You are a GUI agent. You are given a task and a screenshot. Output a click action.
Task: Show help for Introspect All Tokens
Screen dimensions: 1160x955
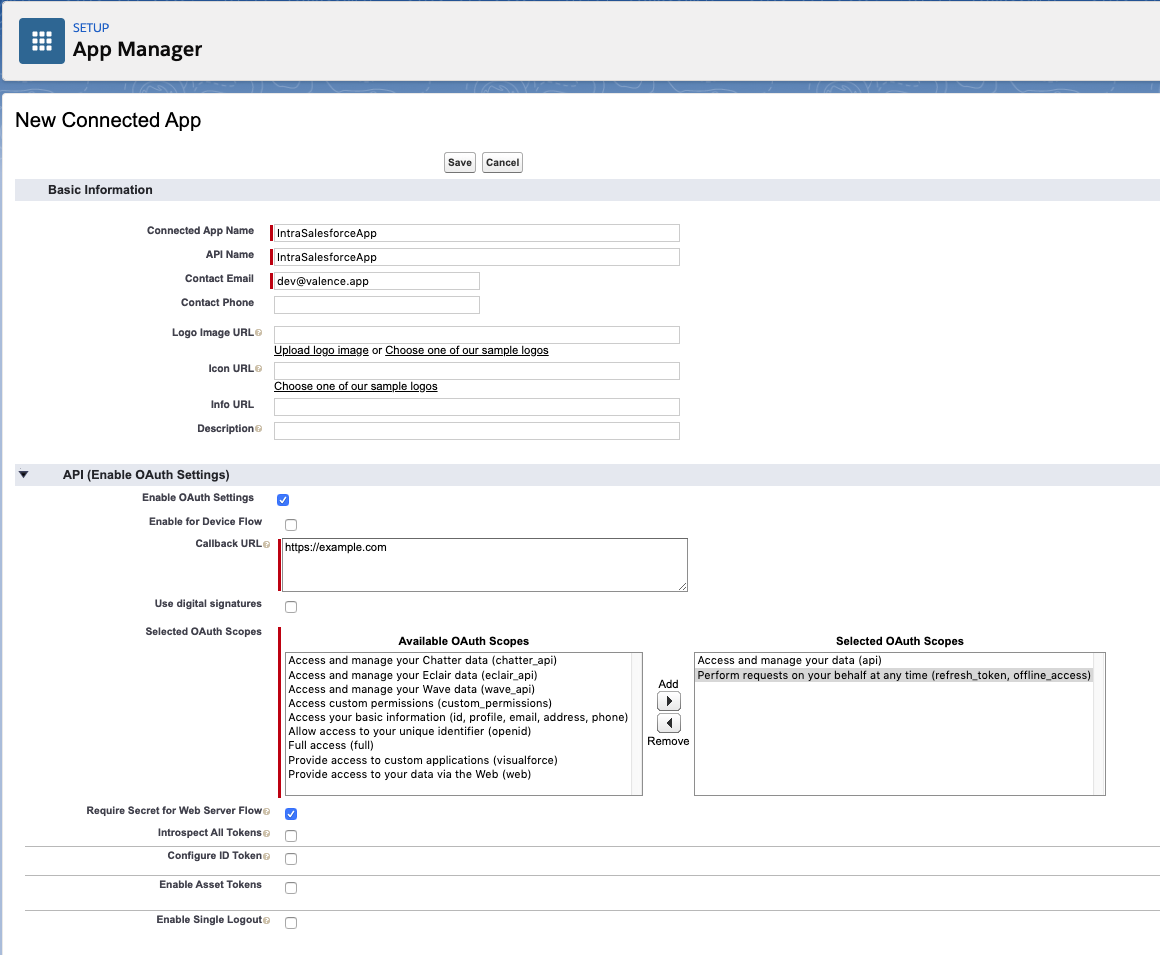tap(266, 834)
